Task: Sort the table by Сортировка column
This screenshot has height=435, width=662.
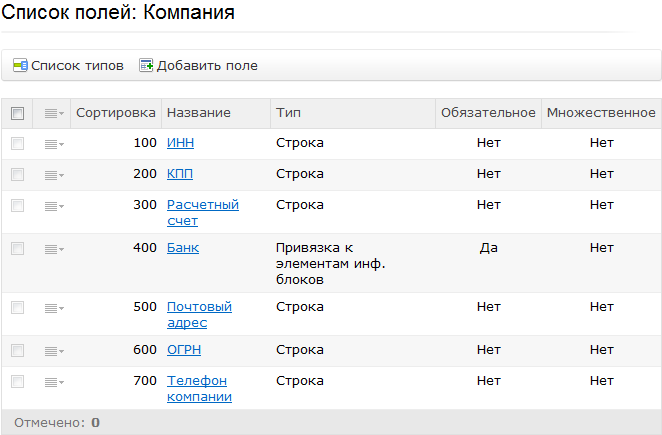Action: click(x=116, y=113)
